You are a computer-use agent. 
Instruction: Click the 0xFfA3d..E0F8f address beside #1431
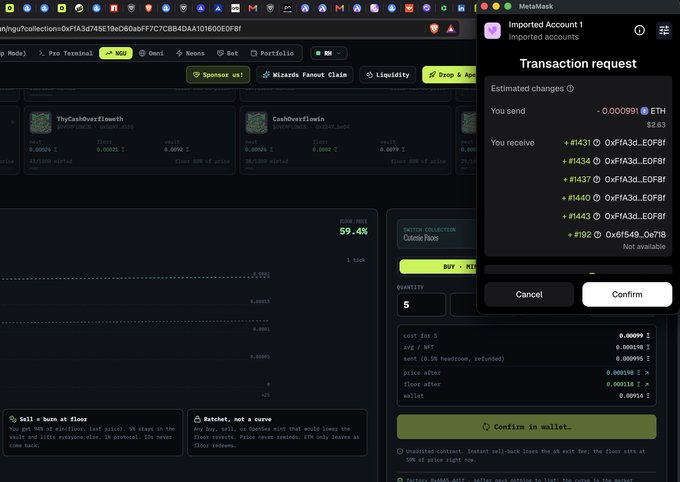coord(635,143)
